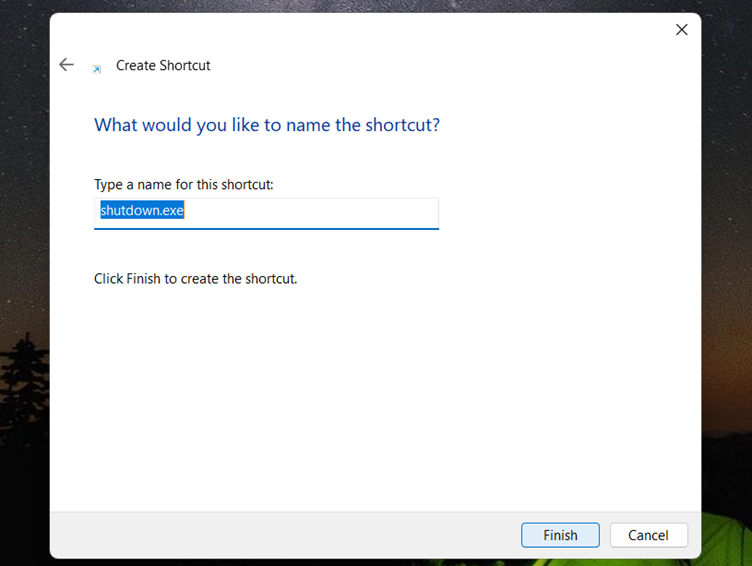Click the Create Shortcut title text
The image size is (752, 566).
(x=163, y=65)
